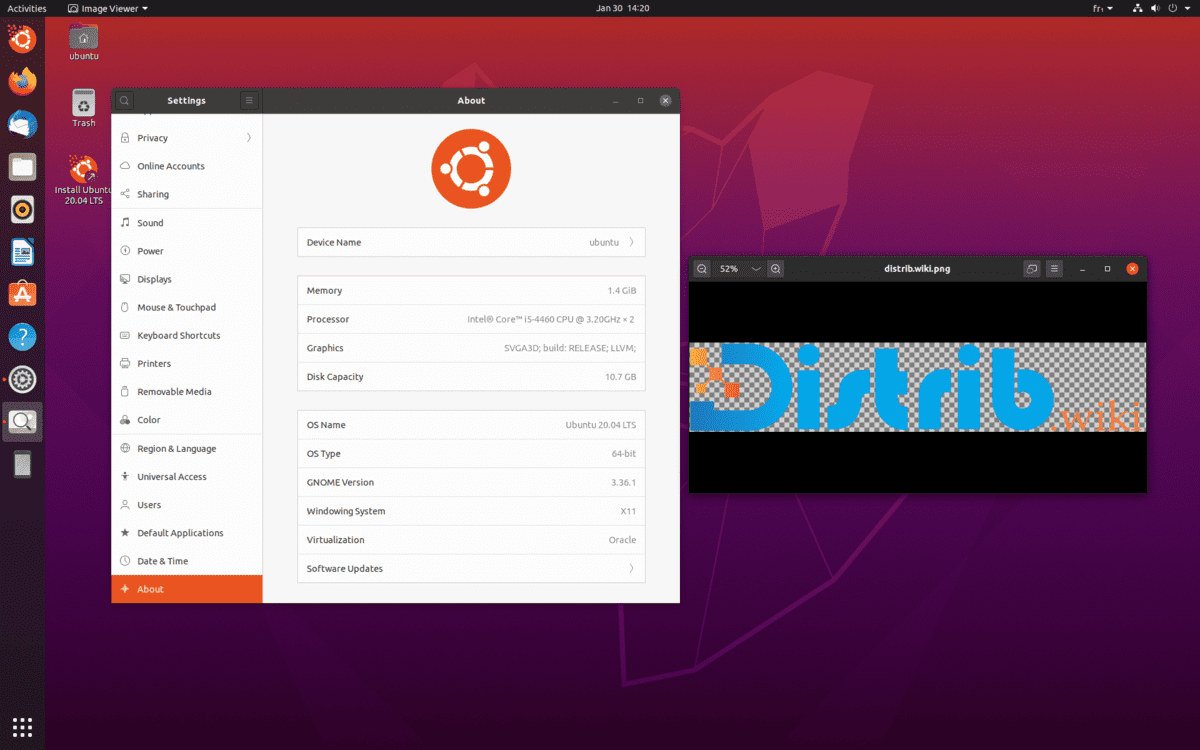
Task: Open Files from the dock
Action: click(x=22, y=167)
